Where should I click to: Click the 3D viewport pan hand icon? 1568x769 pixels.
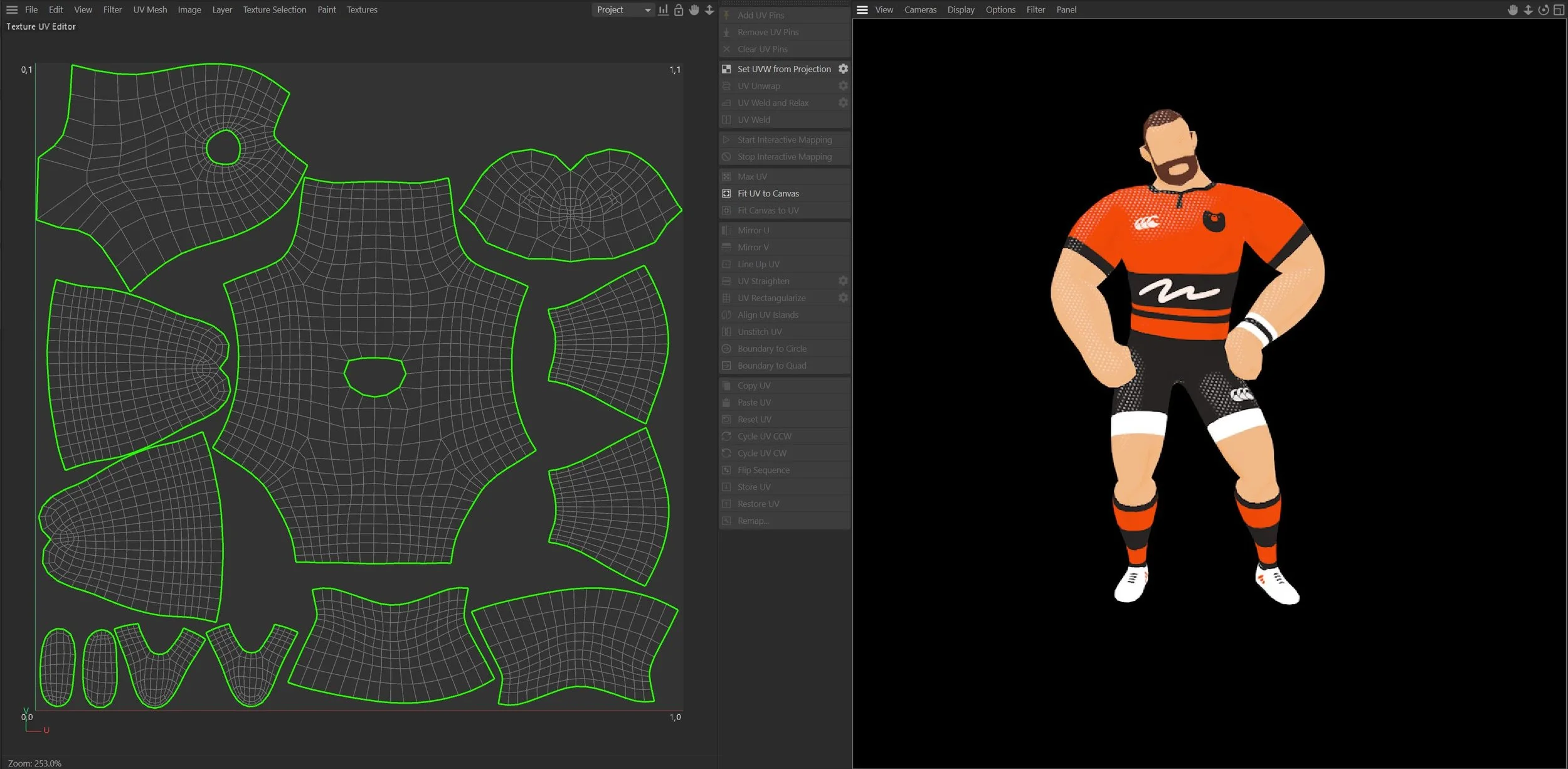pyautogui.click(x=1513, y=10)
